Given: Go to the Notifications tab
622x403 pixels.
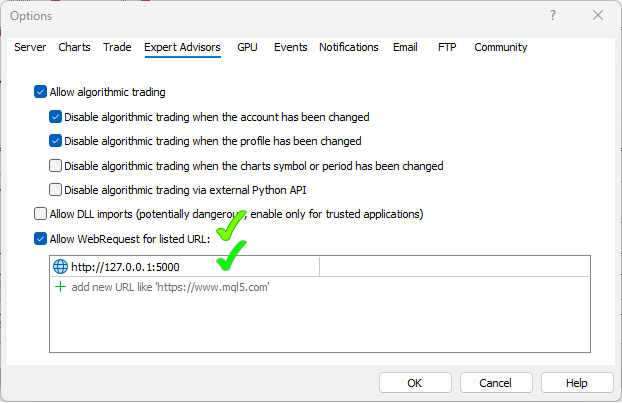Looking at the screenshot, I should (x=348, y=47).
